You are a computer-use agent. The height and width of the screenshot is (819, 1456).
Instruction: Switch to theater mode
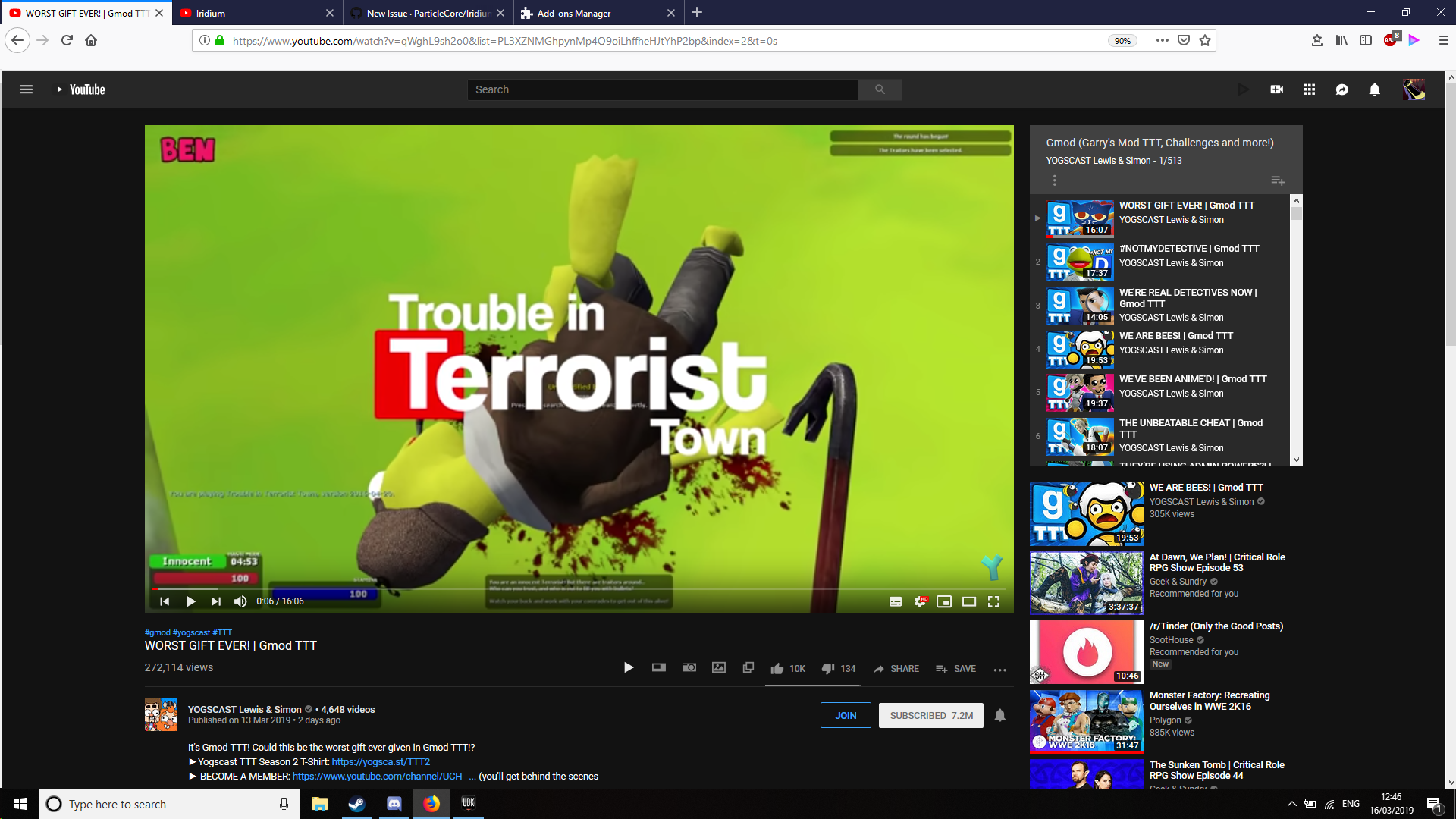point(969,601)
